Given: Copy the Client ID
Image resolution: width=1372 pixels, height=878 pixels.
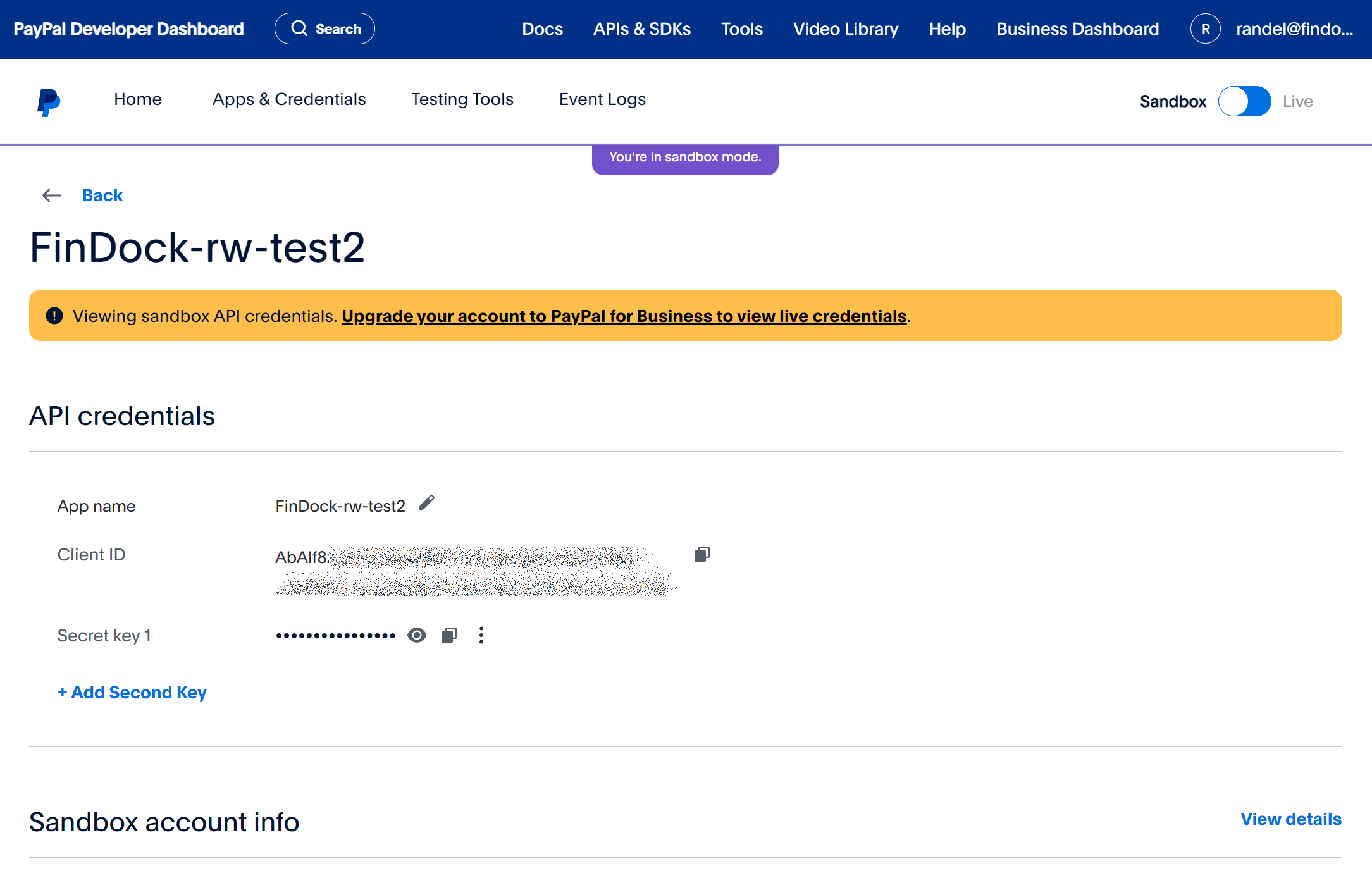Looking at the screenshot, I should click(x=702, y=553).
